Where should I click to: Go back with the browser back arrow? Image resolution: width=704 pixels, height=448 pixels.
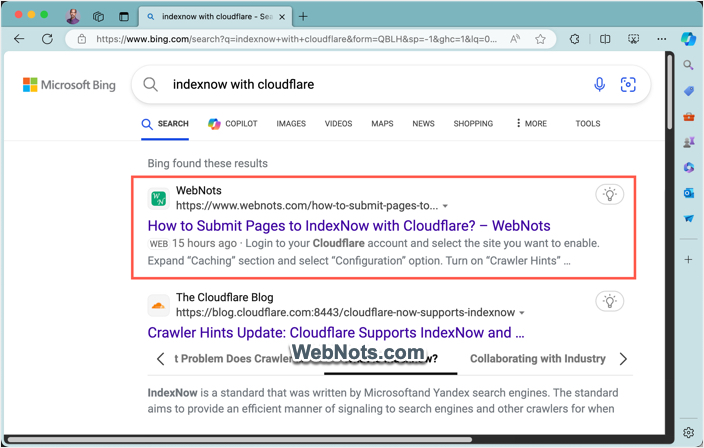[x=19, y=39]
